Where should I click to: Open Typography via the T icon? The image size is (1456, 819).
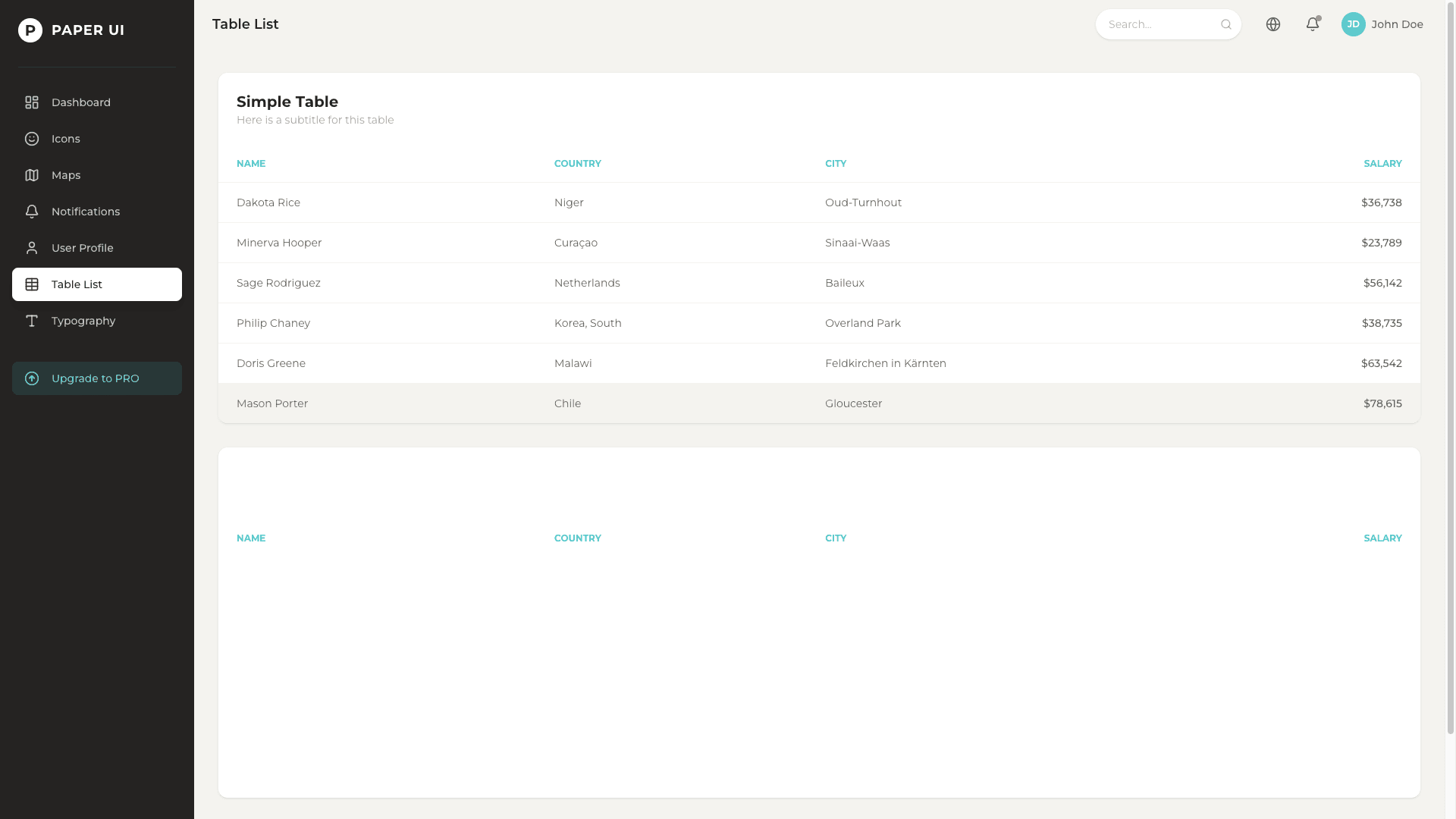(x=31, y=321)
